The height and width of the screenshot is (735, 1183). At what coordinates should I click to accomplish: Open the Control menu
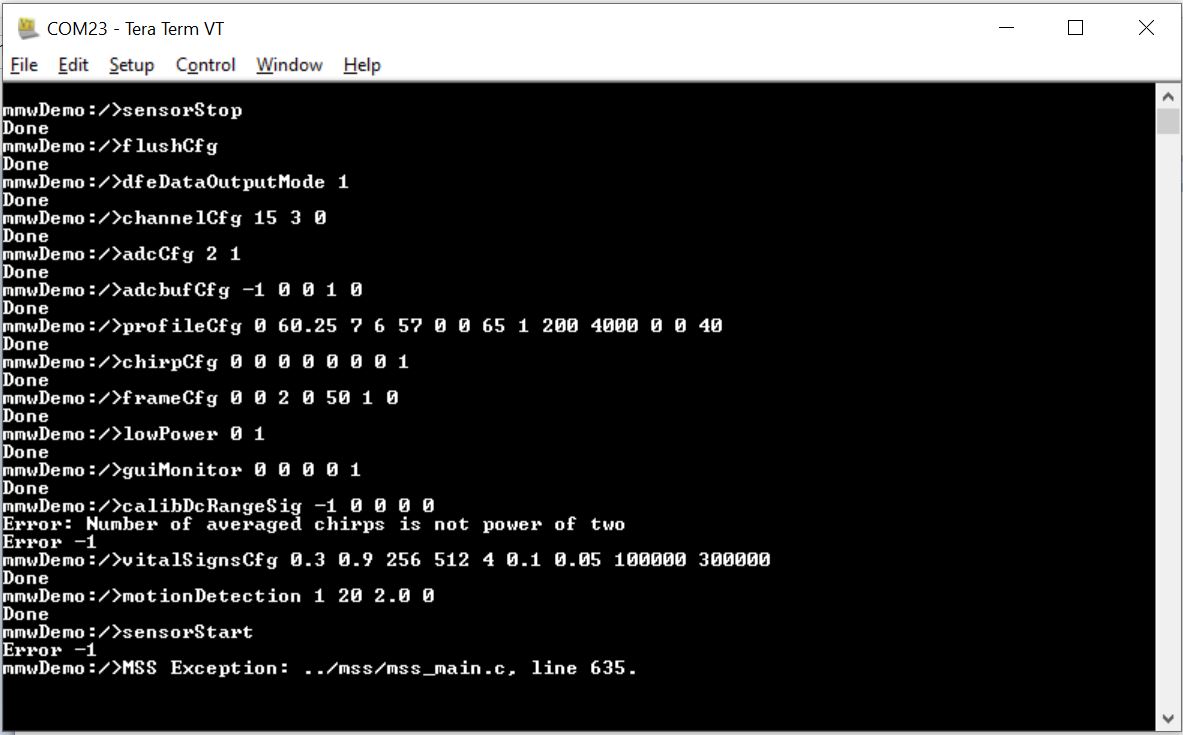205,65
